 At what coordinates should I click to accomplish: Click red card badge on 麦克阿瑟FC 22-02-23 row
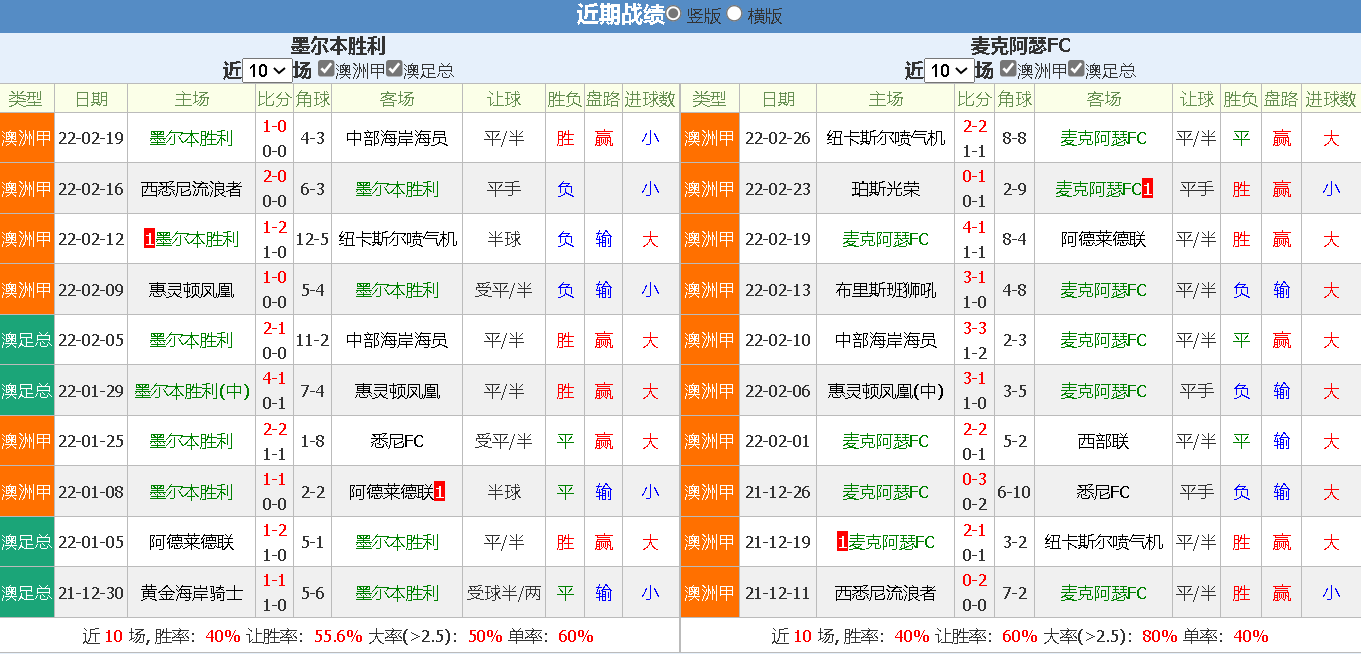[x=1147, y=189]
